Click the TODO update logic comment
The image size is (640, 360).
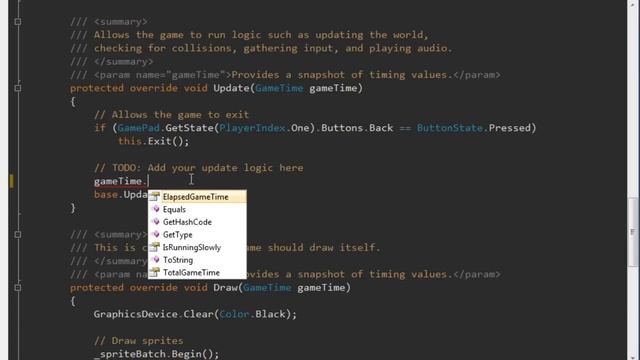tap(199, 168)
